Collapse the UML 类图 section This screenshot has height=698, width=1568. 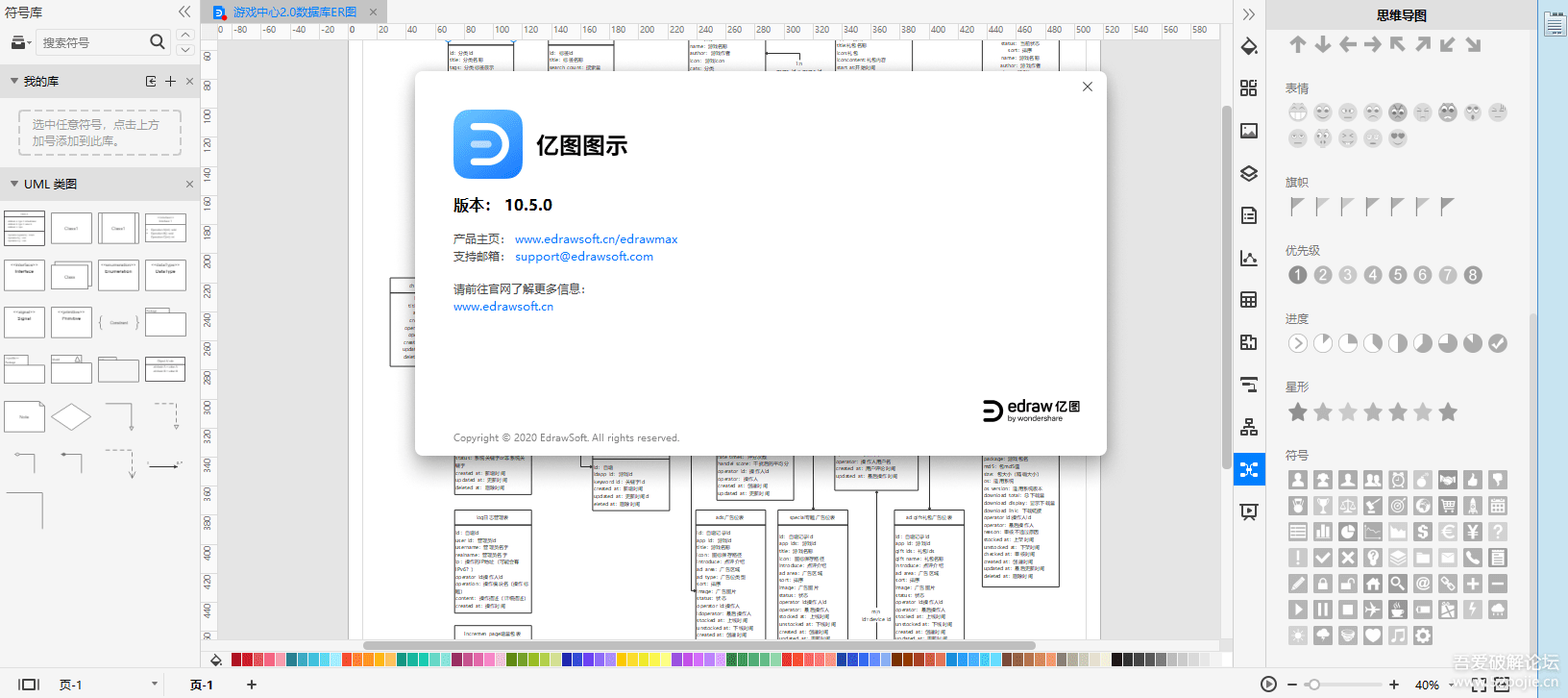point(14,184)
